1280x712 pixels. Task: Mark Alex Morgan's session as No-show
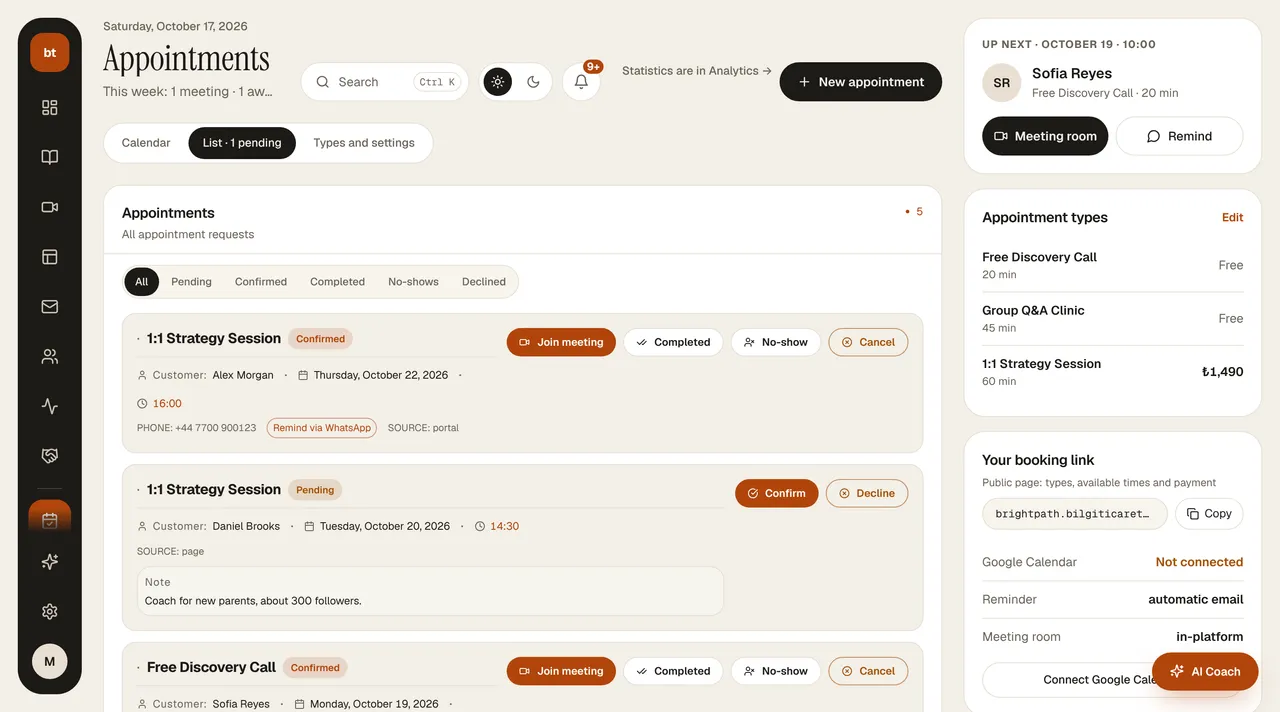(776, 342)
